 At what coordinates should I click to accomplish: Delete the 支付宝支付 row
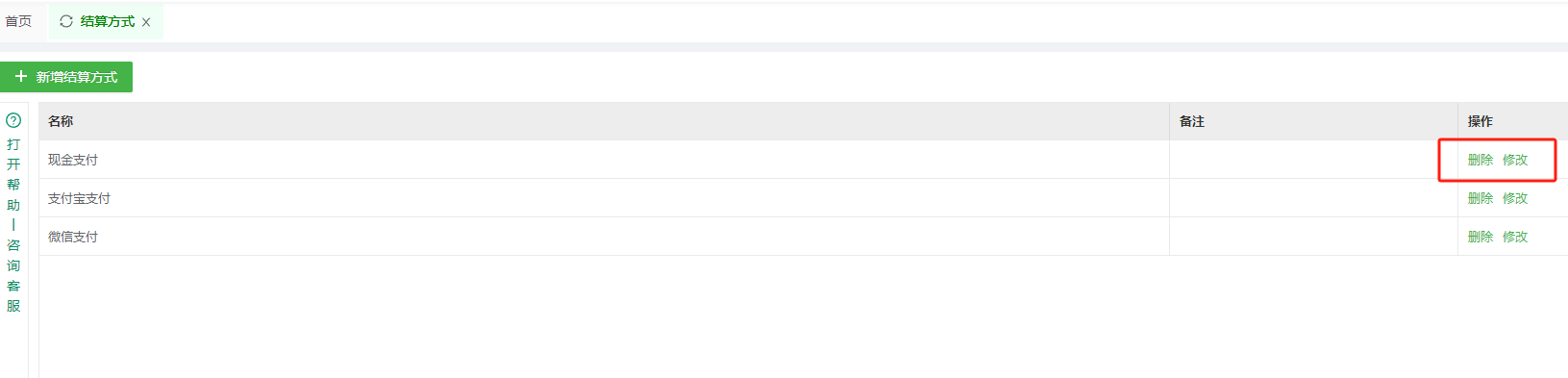[1480, 198]
